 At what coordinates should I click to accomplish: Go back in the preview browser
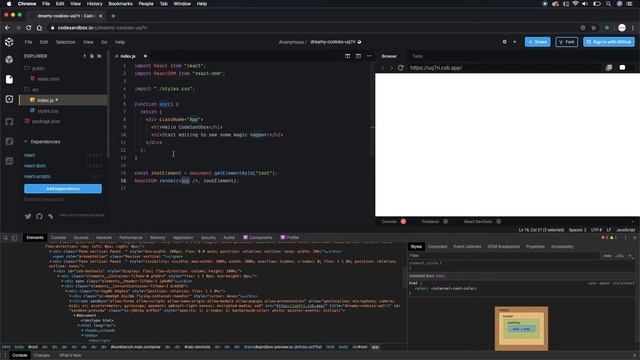(383, 68)
